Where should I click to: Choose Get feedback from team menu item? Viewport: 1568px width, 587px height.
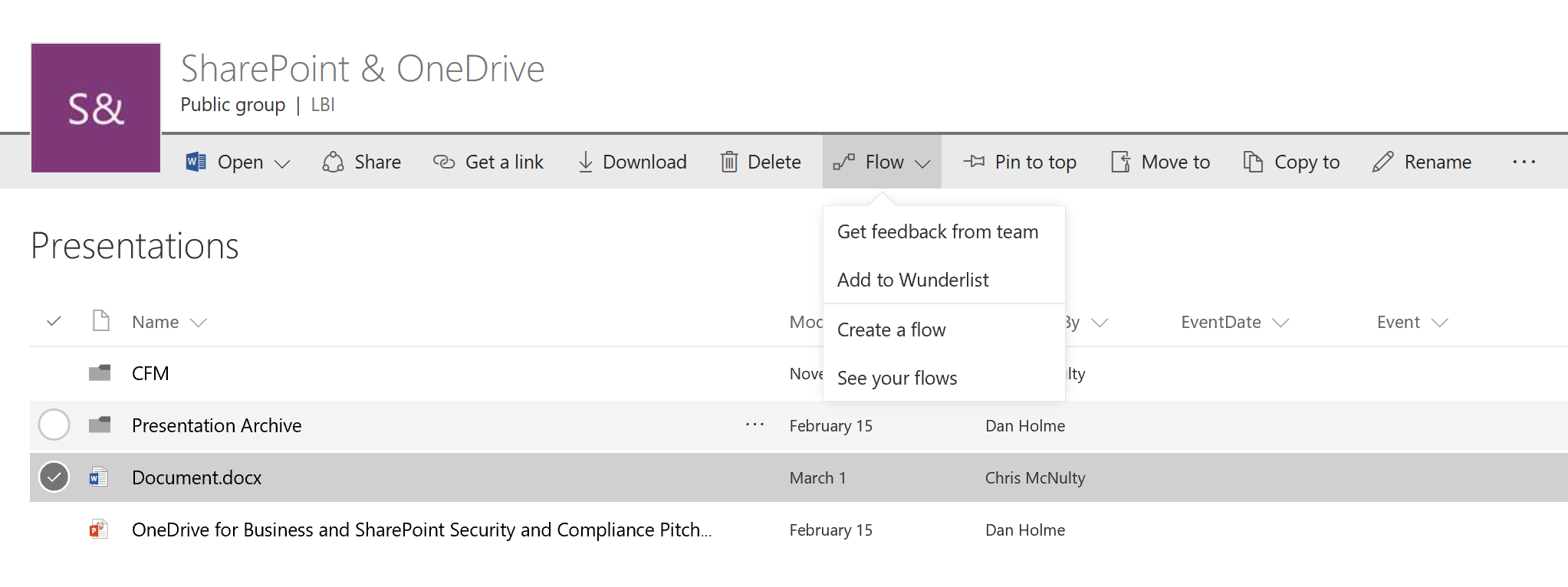point(937,232)
